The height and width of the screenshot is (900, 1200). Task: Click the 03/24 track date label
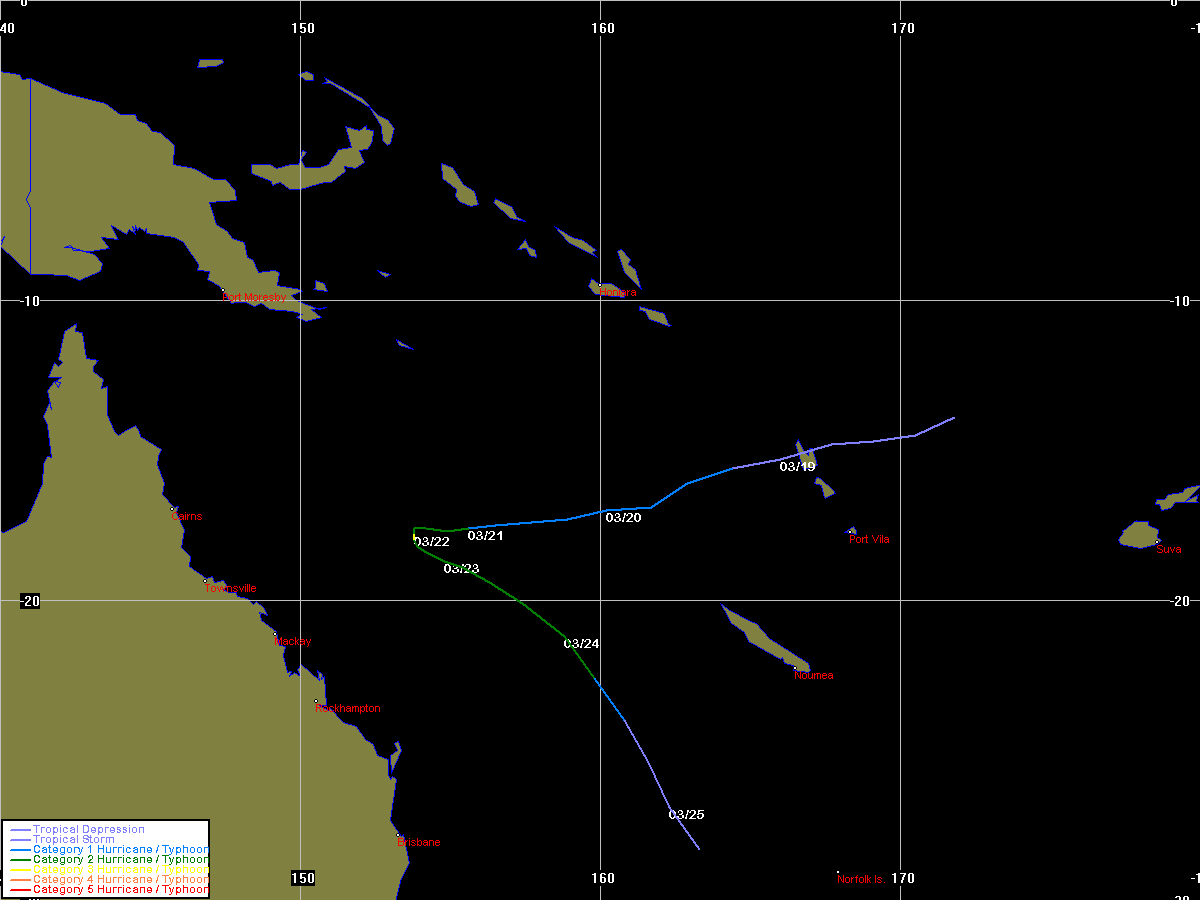[581, 644]
